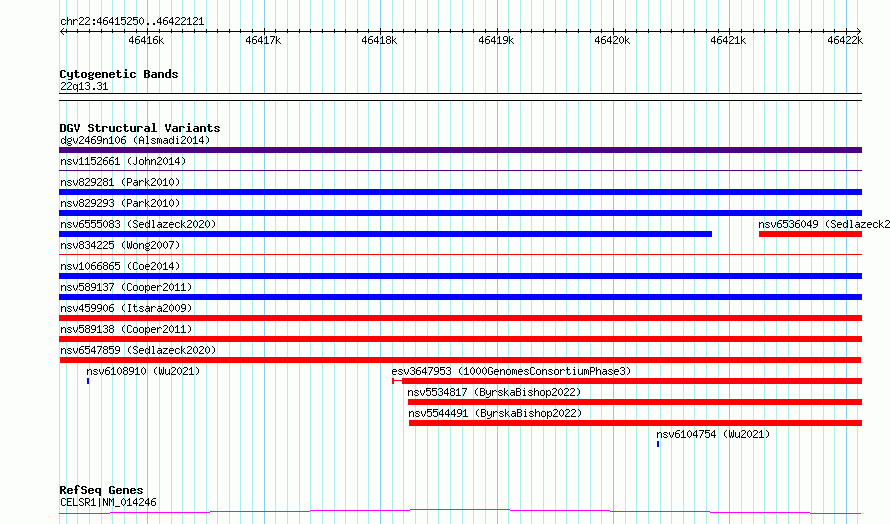This screenshot has height=524, width=890.
Task: Click the Cytogenetic Bands track heading
Action: coord(119,74)
